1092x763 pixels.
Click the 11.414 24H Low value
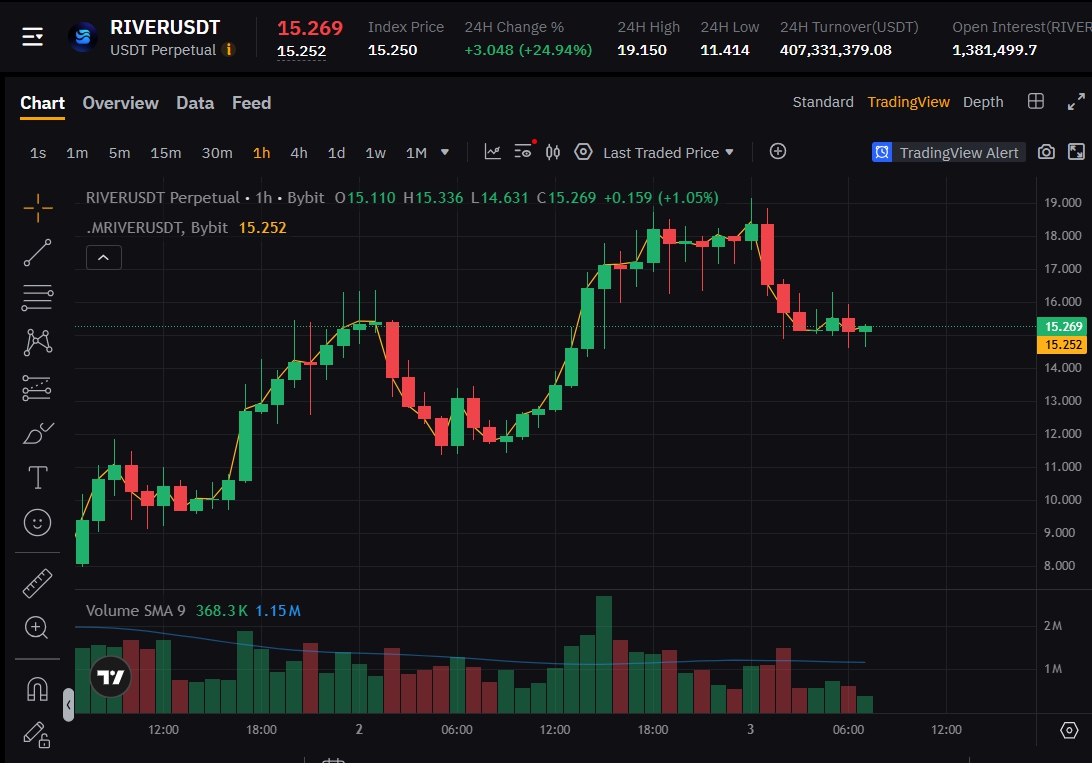tap(725, 50)
